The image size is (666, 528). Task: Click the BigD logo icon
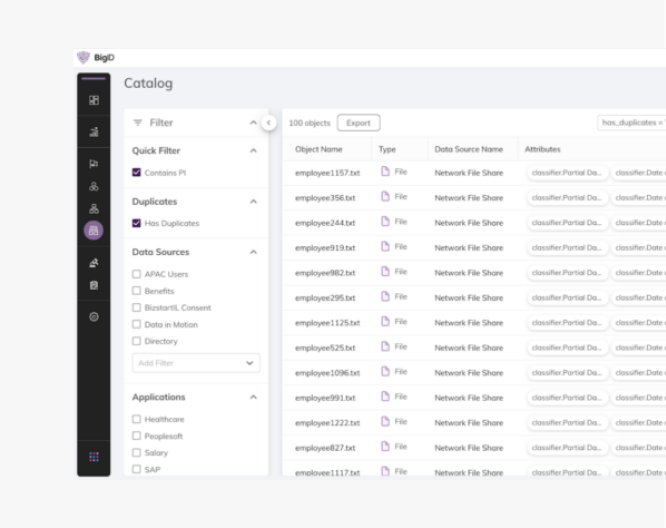(84, 57)
